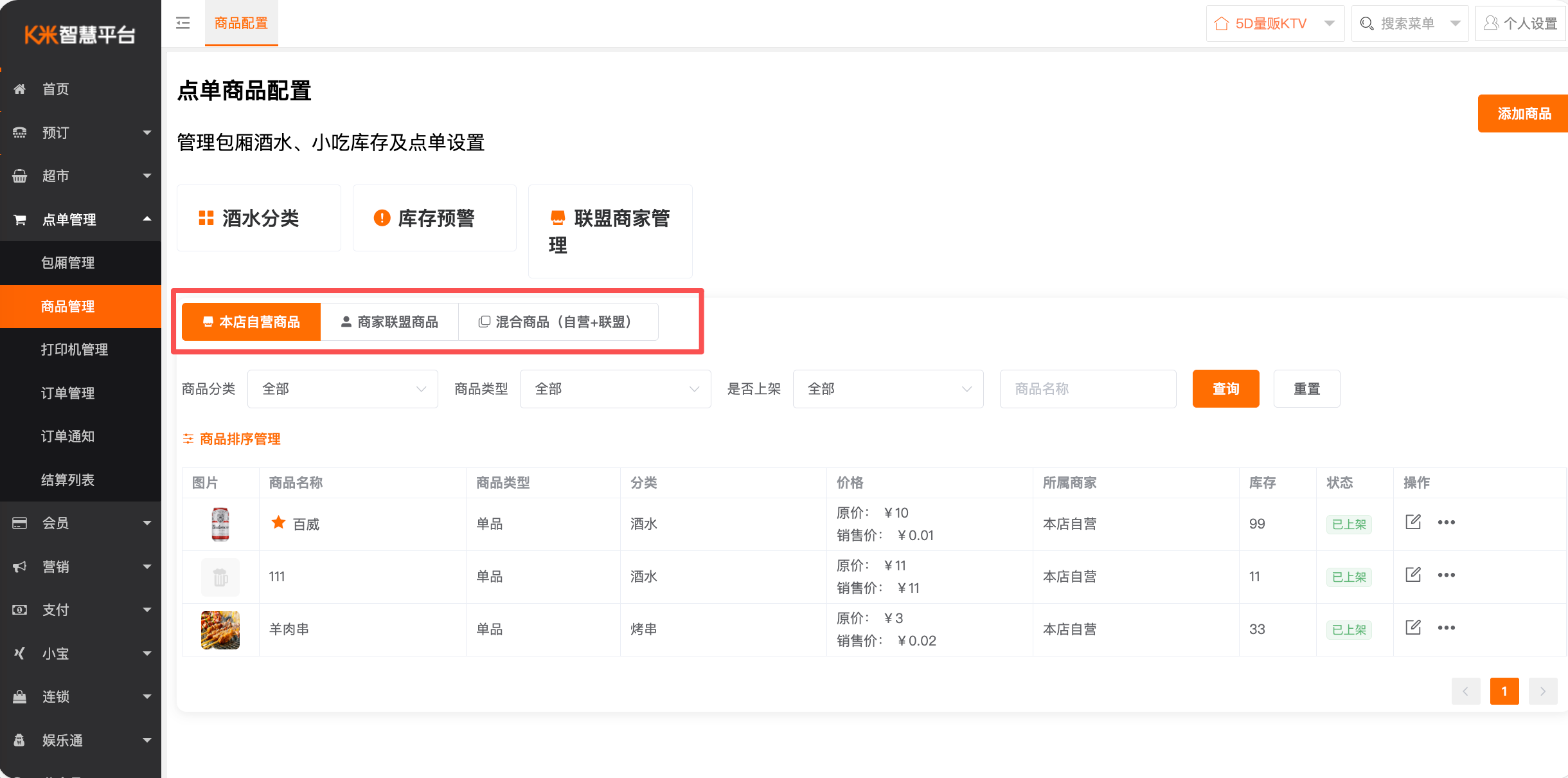Open 个人设置 personal settings

(1520, 23)
